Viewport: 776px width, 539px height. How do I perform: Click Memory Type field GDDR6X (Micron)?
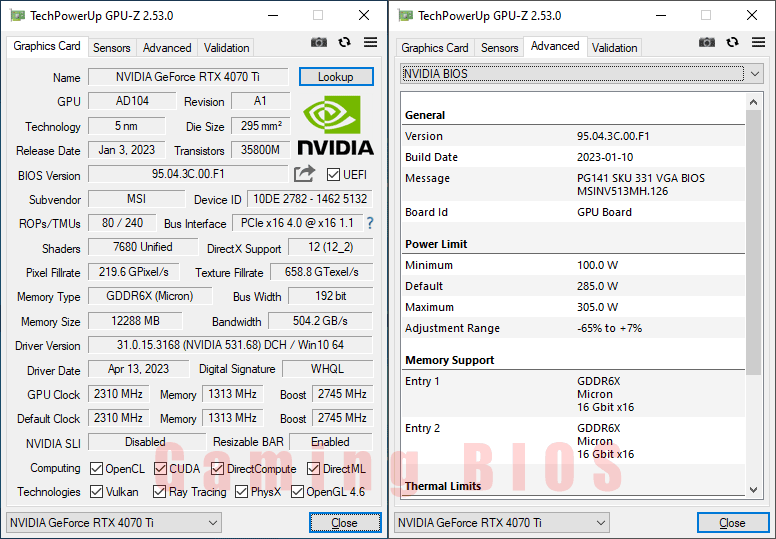point(150,296)
